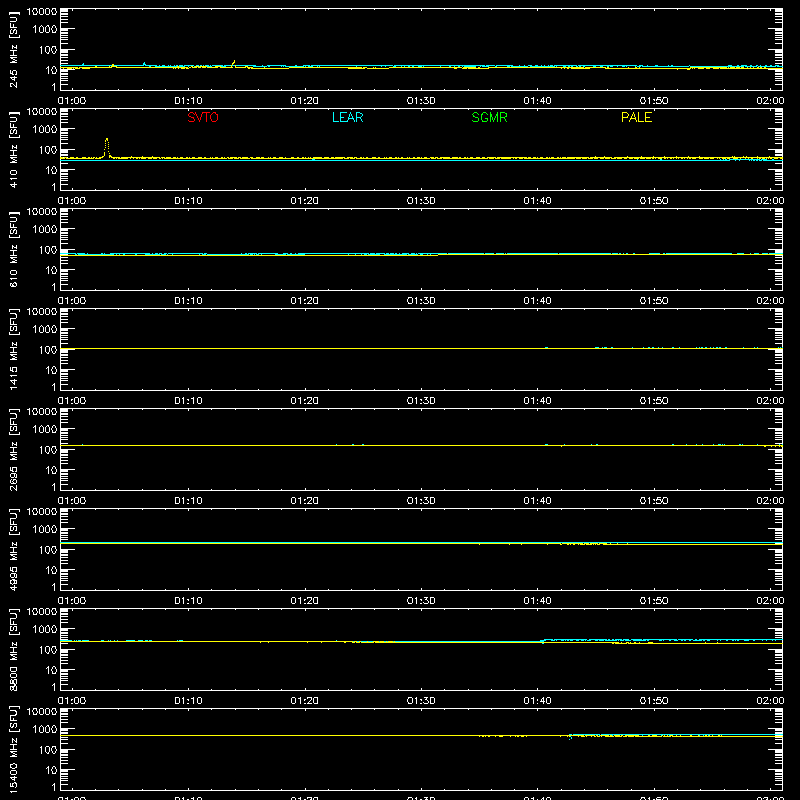Click the 100 tick label of 8800 MHz plot
This screenshot has height=800, width=800.
point(48,650)
